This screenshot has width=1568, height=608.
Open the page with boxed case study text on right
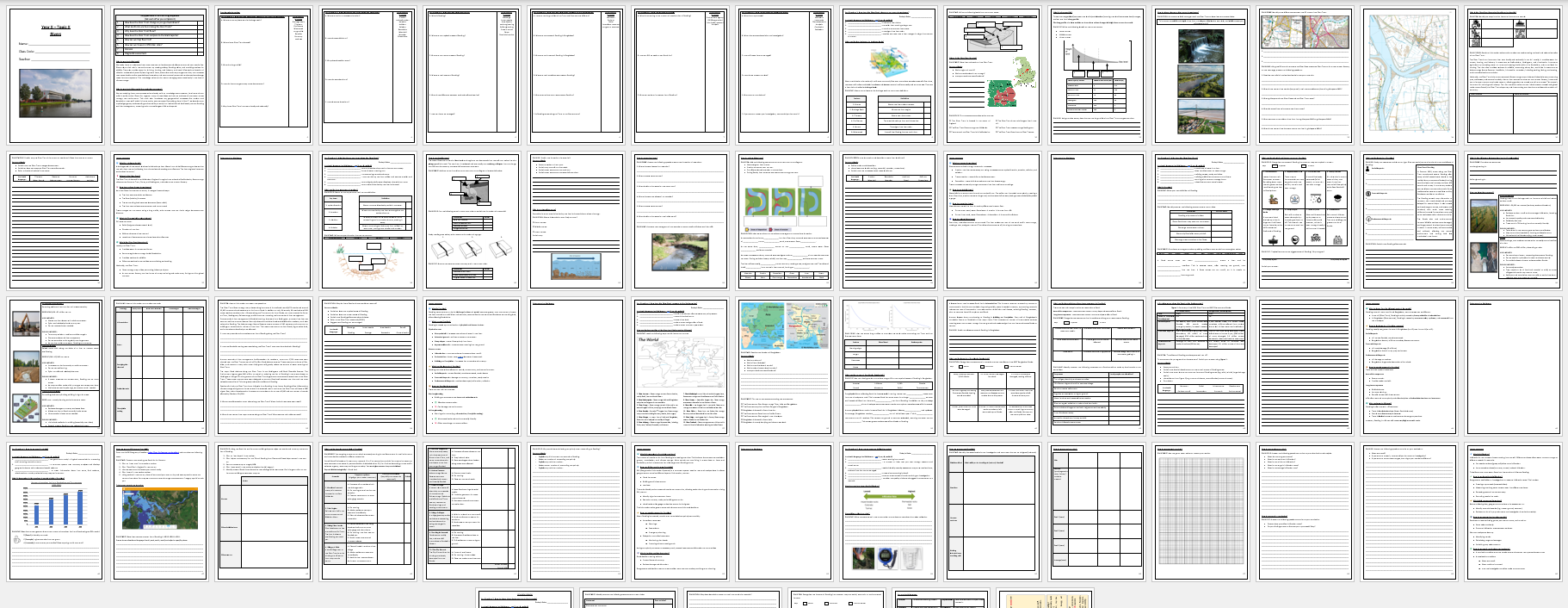[x=1410, y=221]
